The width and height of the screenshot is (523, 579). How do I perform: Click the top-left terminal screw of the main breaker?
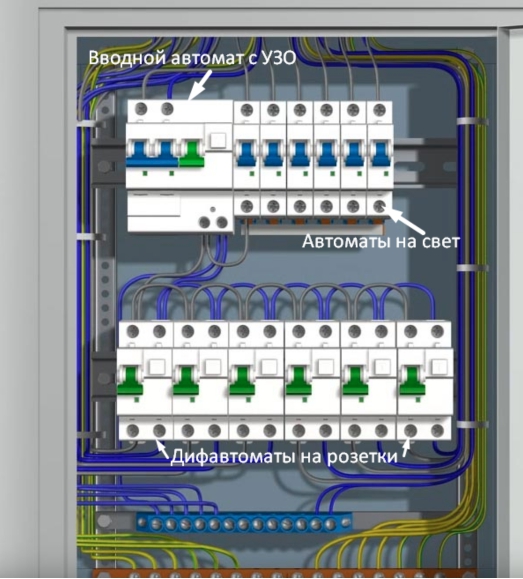click(141, 109)
